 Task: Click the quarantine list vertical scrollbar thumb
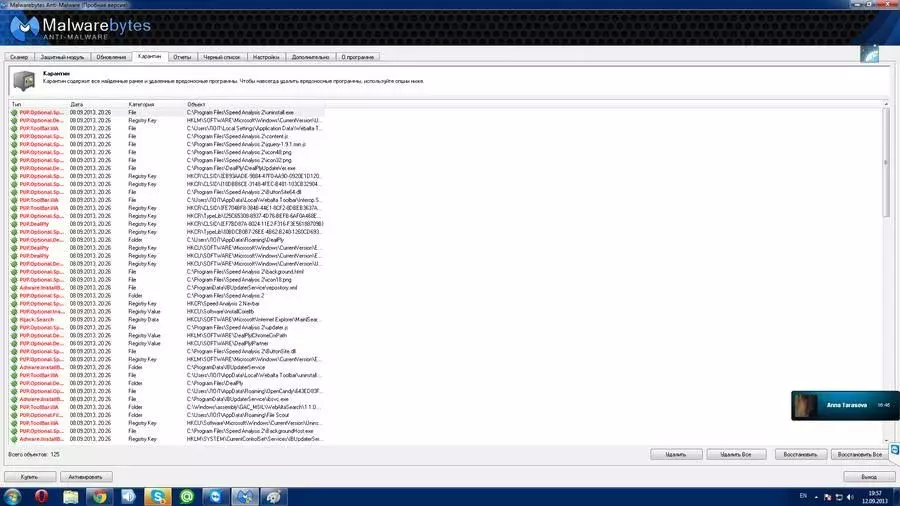886,162
